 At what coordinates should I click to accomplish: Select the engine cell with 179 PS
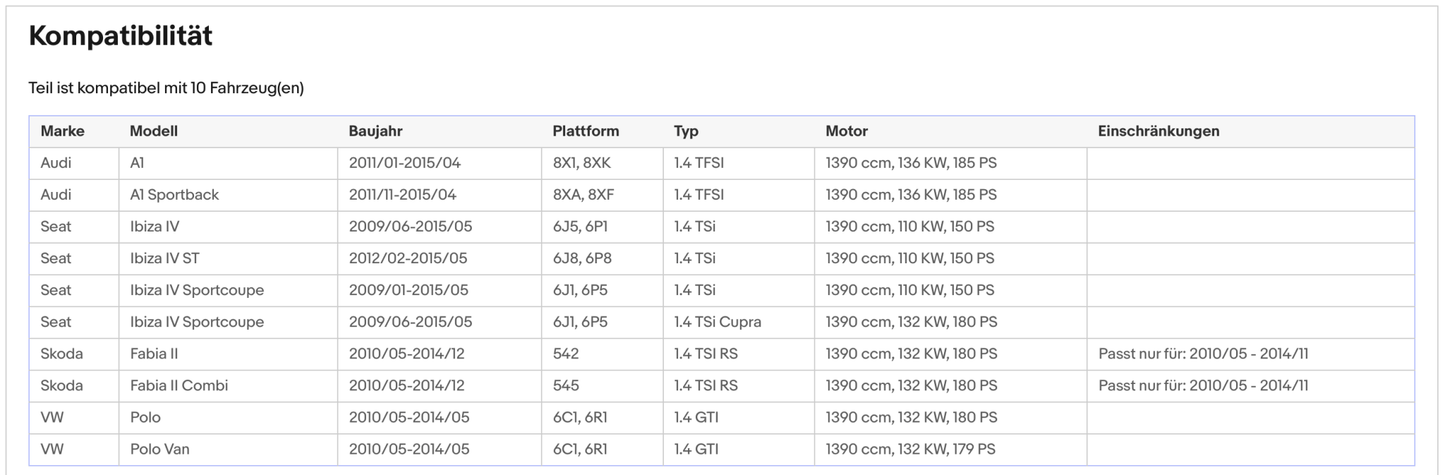910,449
